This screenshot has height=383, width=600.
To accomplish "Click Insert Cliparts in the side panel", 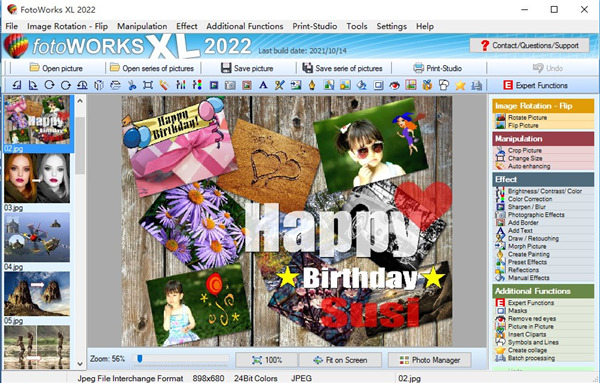I will [x=527, y=334].
